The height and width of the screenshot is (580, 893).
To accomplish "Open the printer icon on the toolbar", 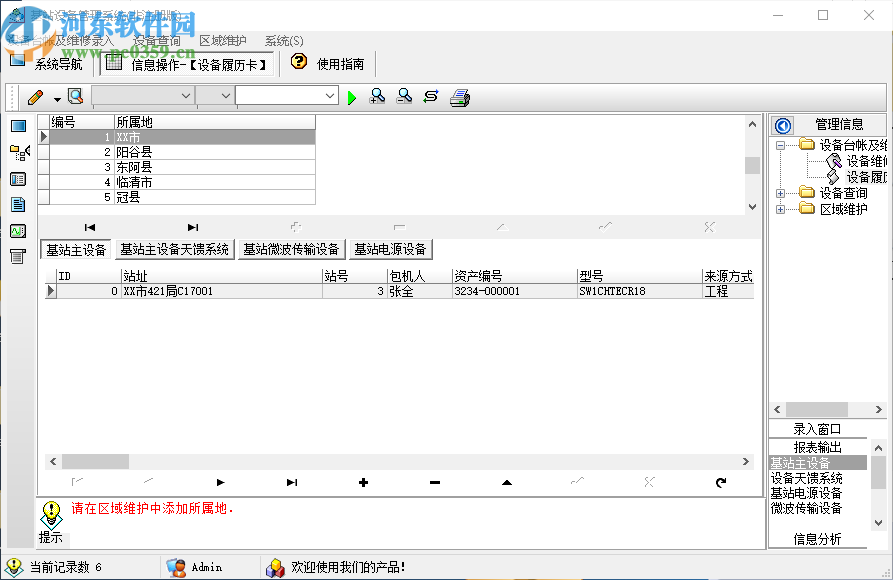I will coord(459,97).
